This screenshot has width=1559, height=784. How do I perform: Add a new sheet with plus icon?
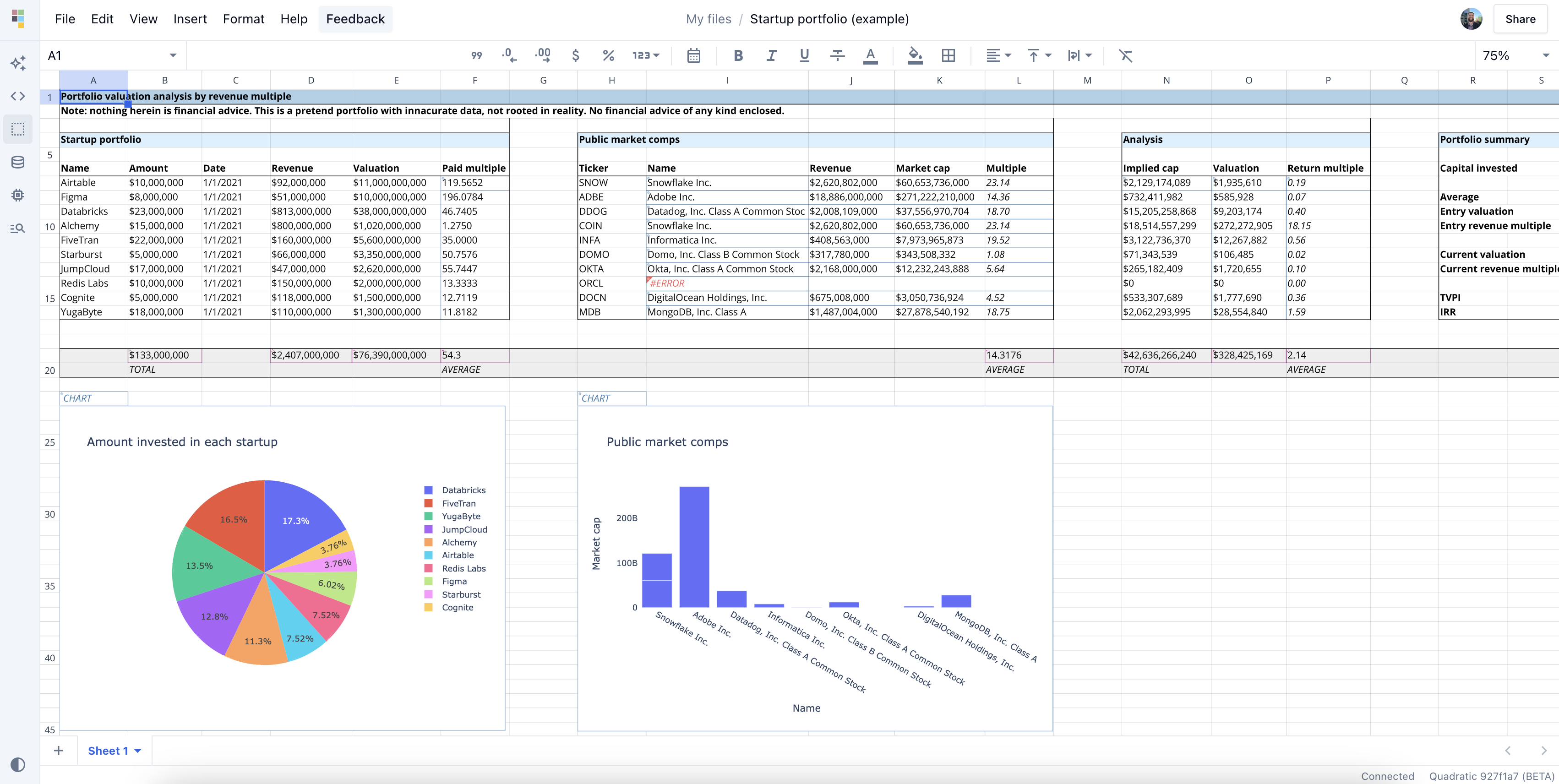point(59,751)
